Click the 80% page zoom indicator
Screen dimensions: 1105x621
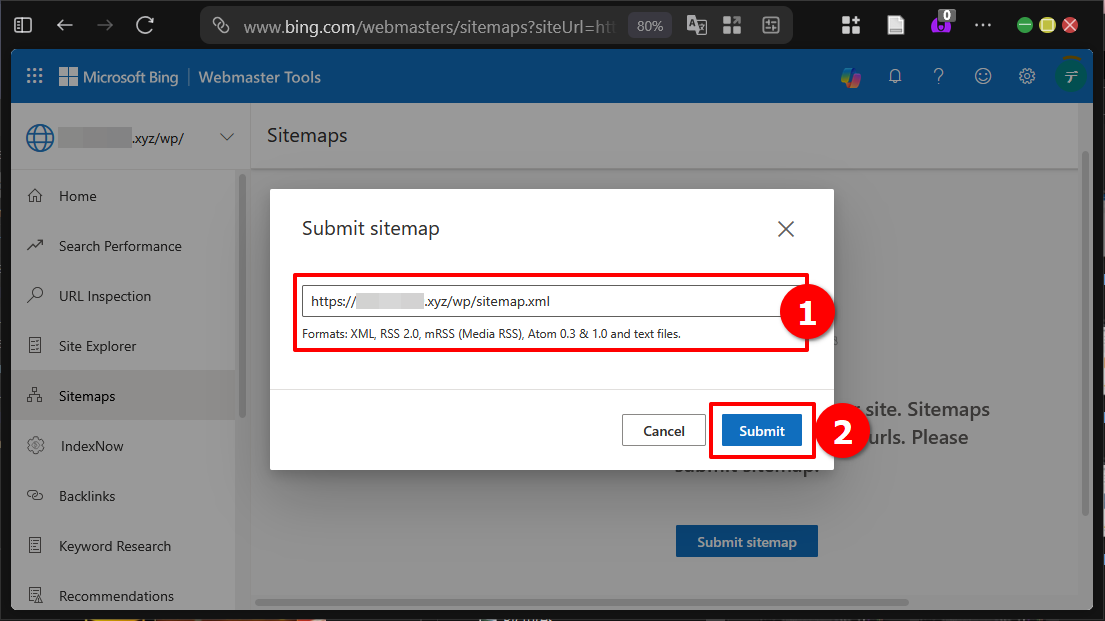point(649,24)
